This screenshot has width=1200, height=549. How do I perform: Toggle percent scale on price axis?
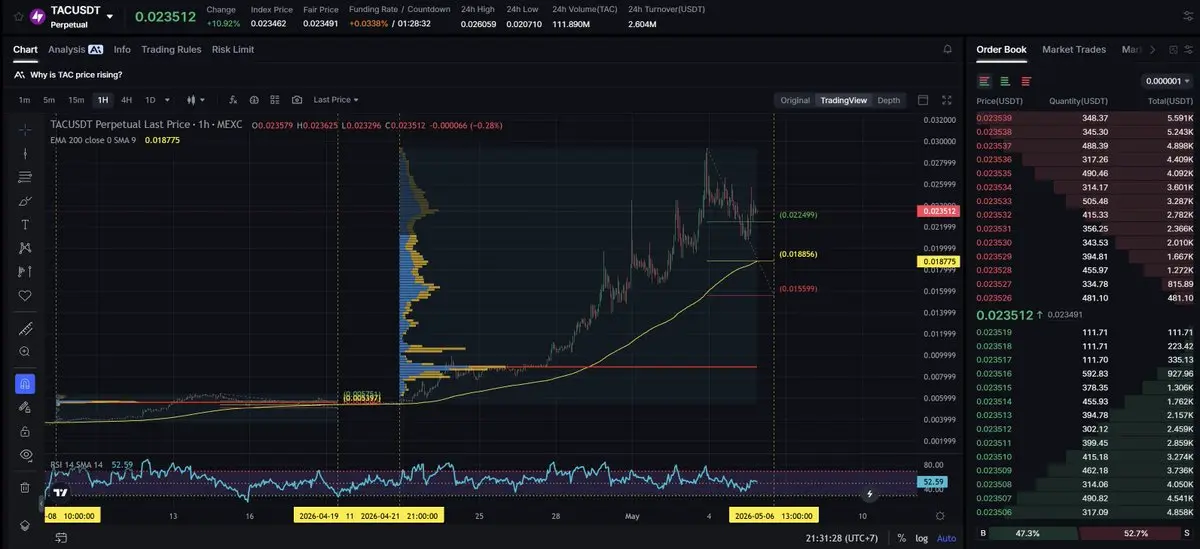point(901,538)
